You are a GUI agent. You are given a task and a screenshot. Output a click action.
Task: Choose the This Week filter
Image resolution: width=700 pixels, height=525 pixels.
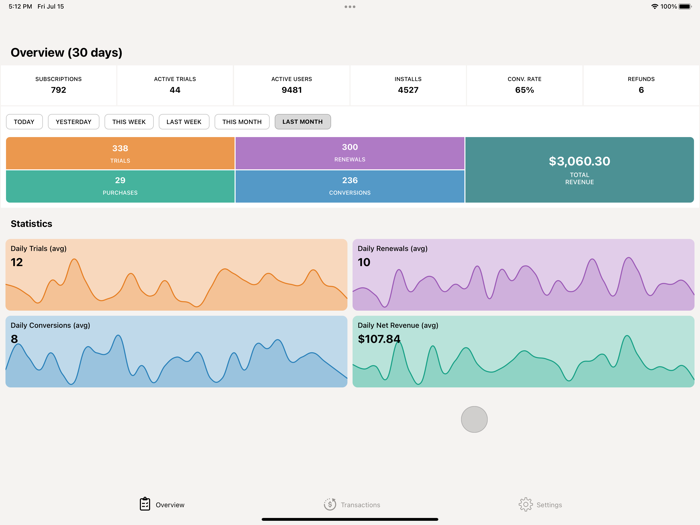click(129, 122)
